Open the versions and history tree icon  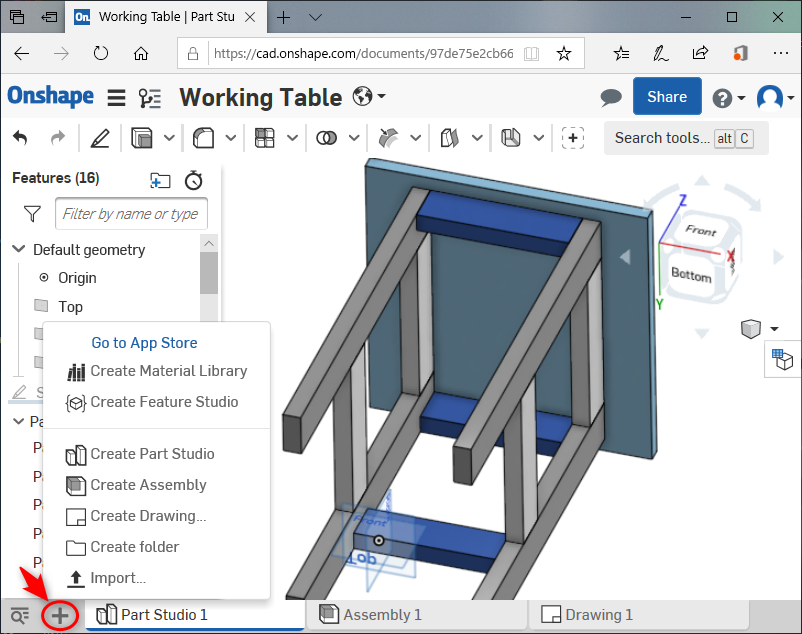(150, 97)
